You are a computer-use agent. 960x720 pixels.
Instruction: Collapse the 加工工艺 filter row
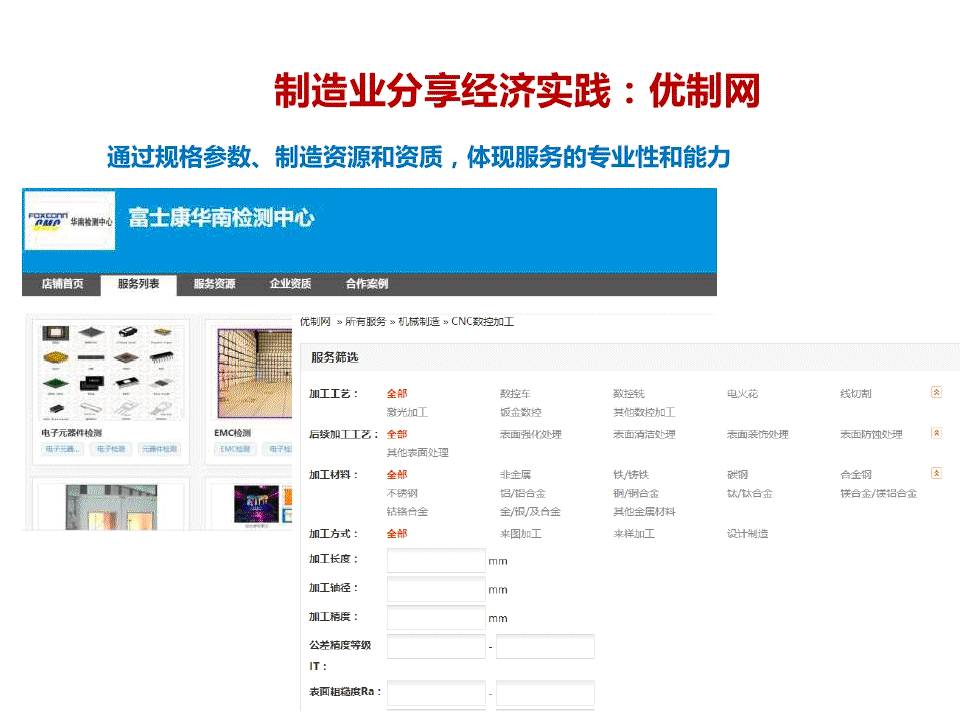click(x=936, y=392)
